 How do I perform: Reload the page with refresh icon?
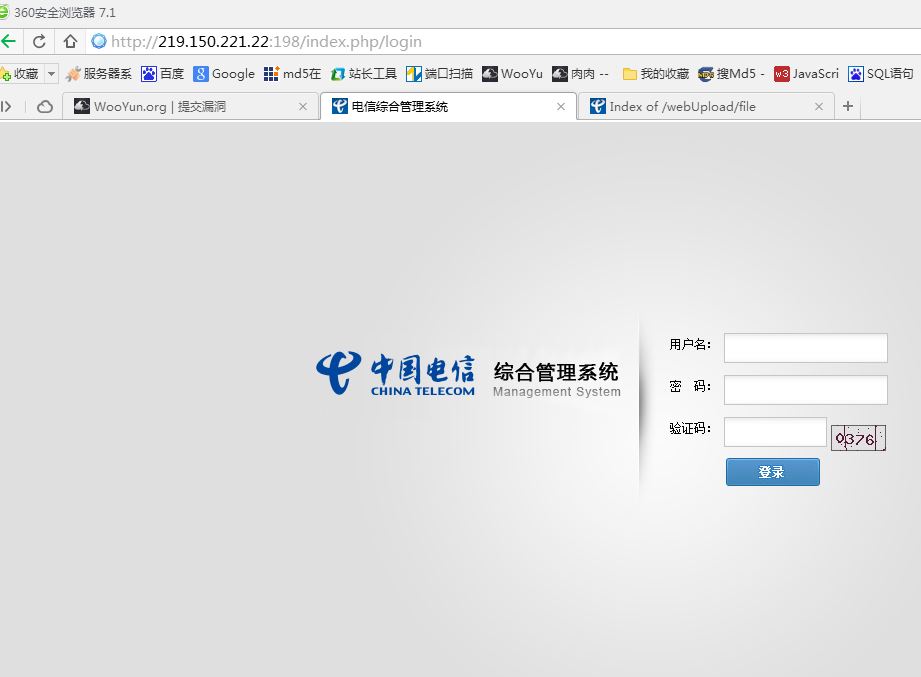click(39, 42)
